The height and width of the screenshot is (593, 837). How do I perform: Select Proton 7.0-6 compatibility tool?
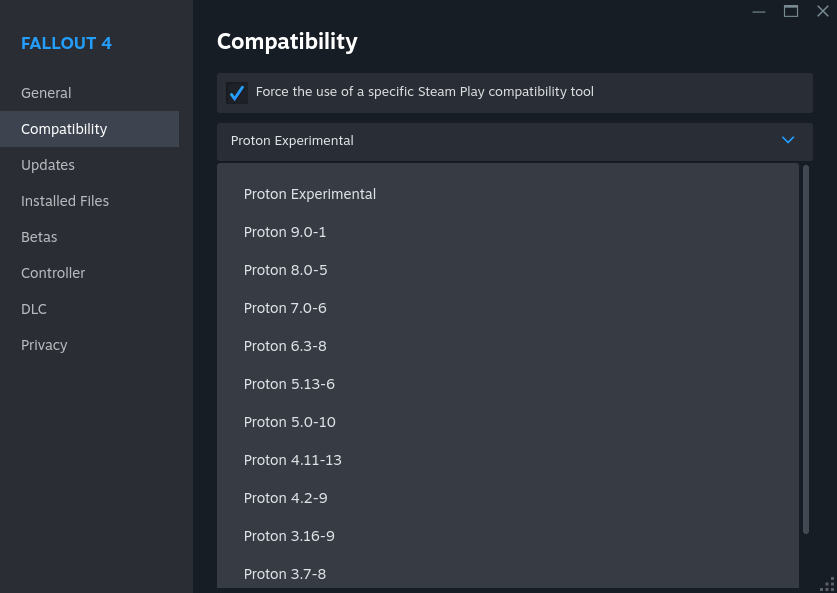[x=285, y=308]
